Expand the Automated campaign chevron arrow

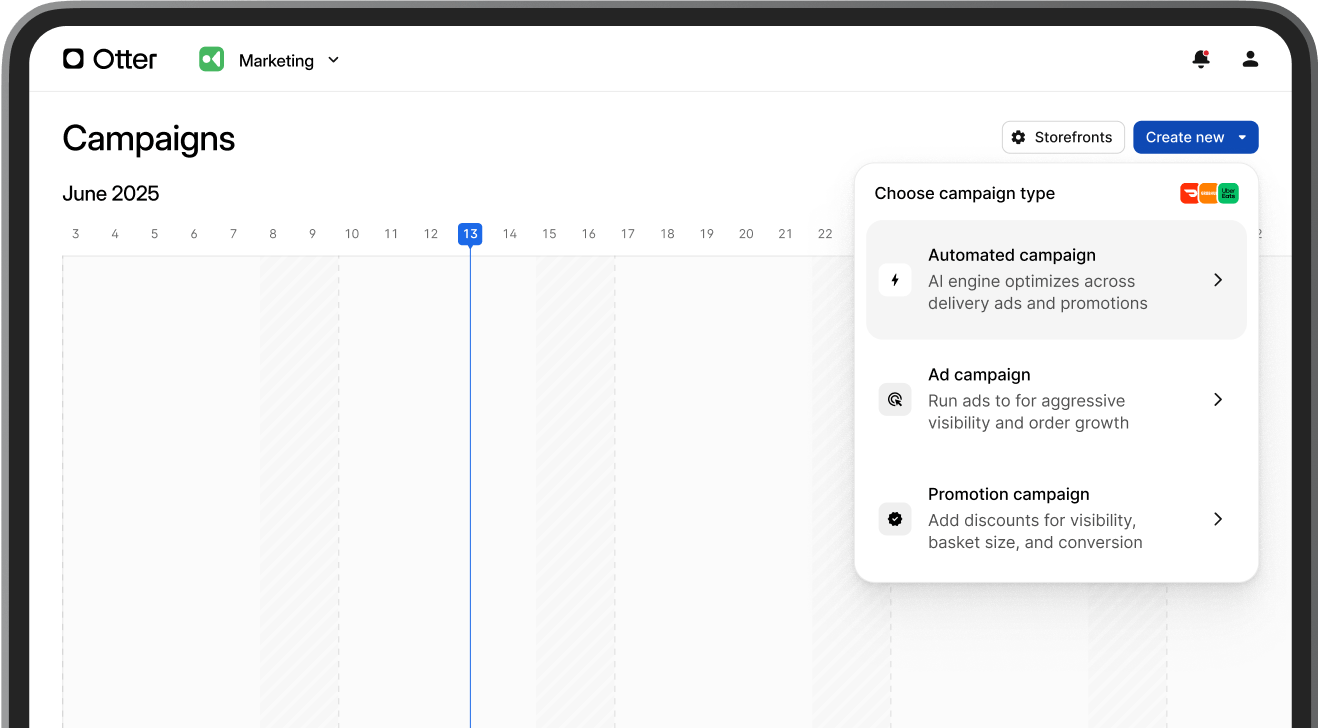pos(1218,280)
